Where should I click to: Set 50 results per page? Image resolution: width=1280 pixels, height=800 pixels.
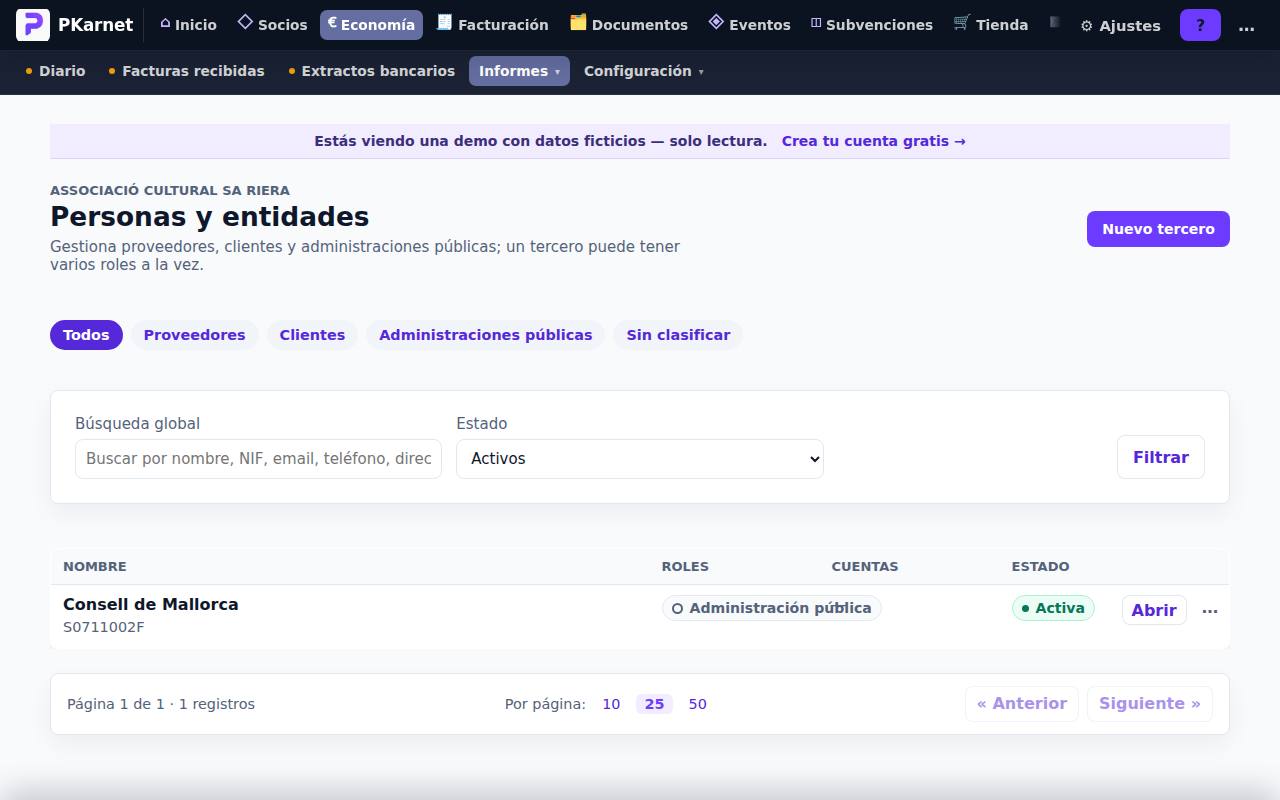[698, 704]
